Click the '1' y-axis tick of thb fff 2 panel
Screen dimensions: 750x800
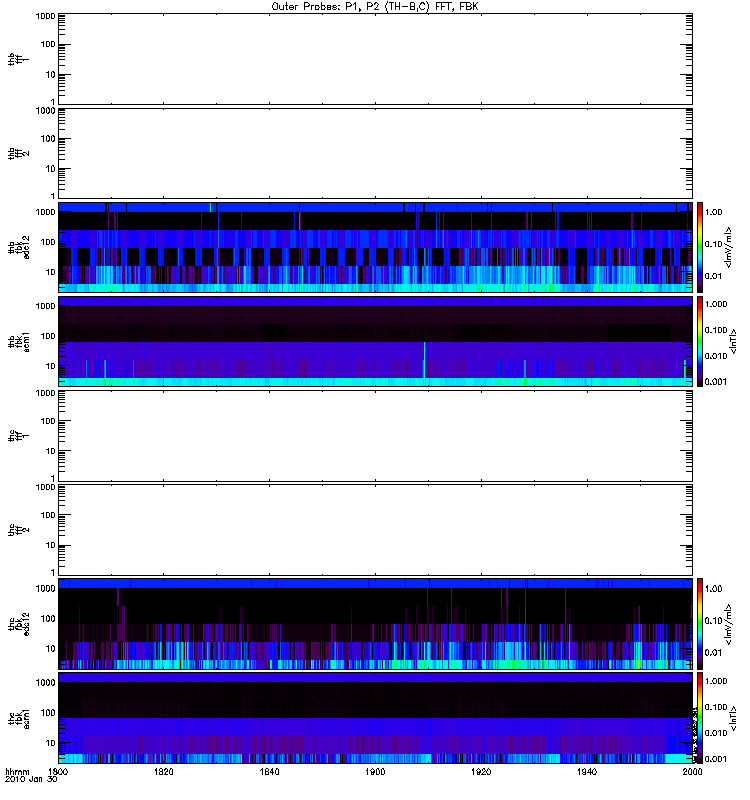[53, 196]
